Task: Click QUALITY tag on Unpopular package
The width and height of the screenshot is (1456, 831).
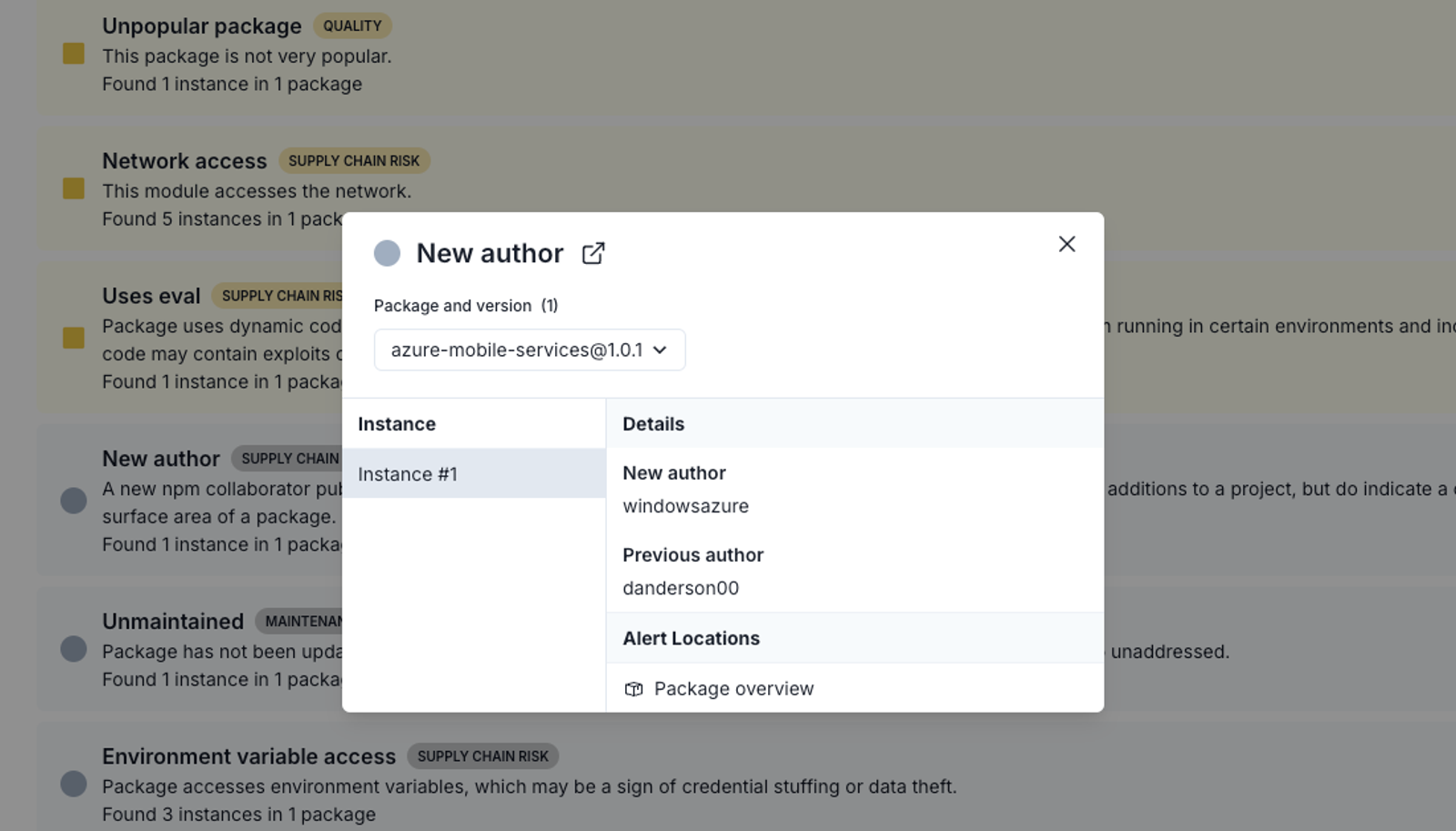Action: (352, 26)
